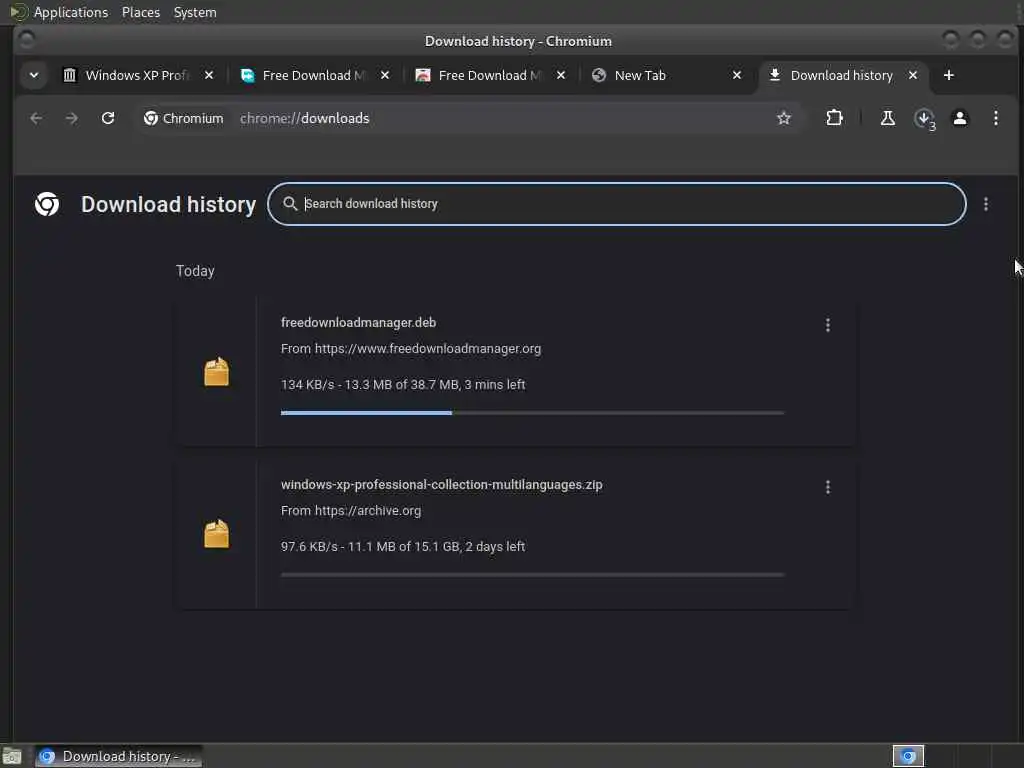Open the Chromium three-dot main menu
The height and width of the screenshot is (768, 1024).
[996, 118]
